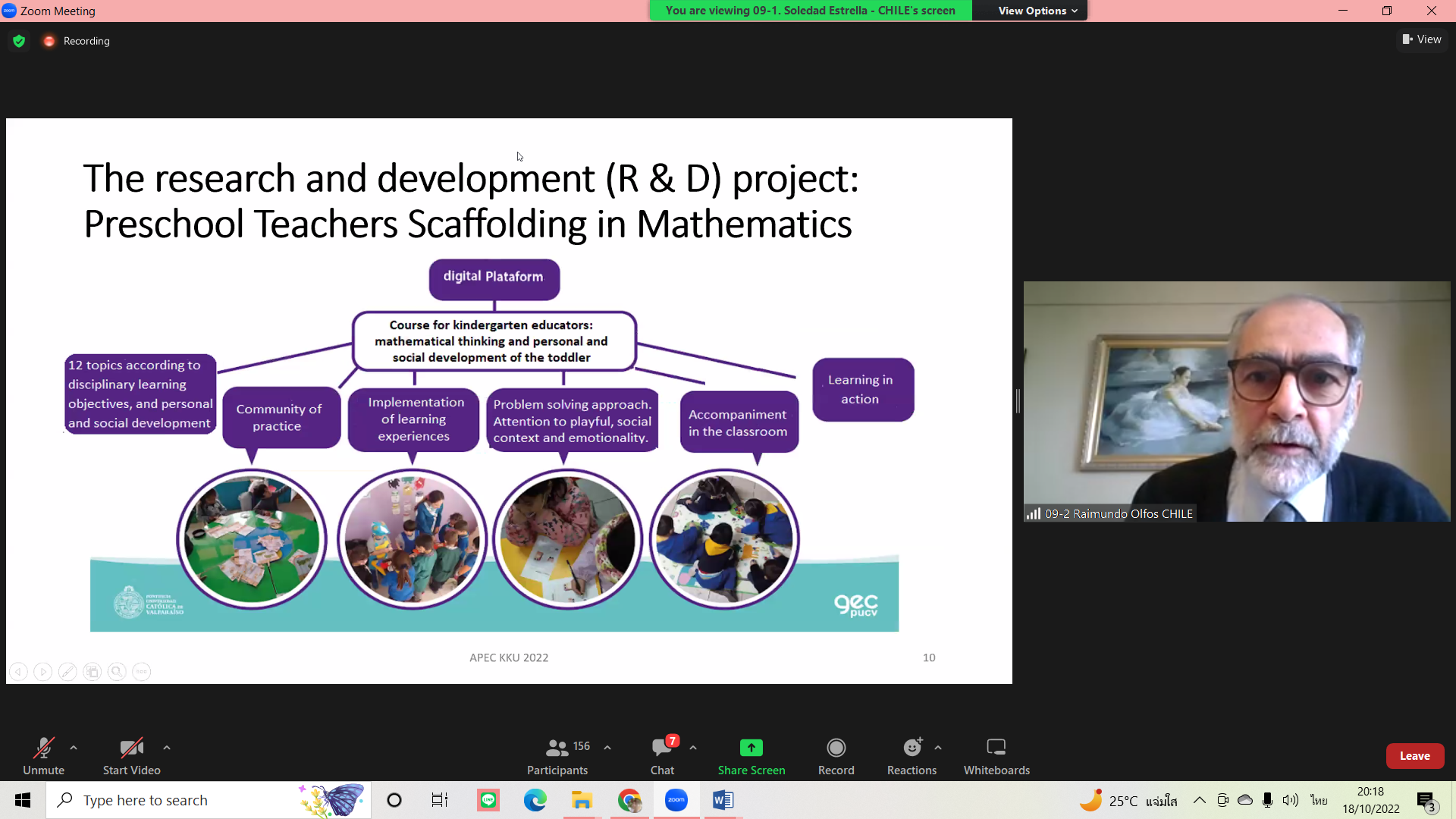The image size is (1456, 819).
Task: Expand video options arrow beside Start Video
Action: coord(167,748)
